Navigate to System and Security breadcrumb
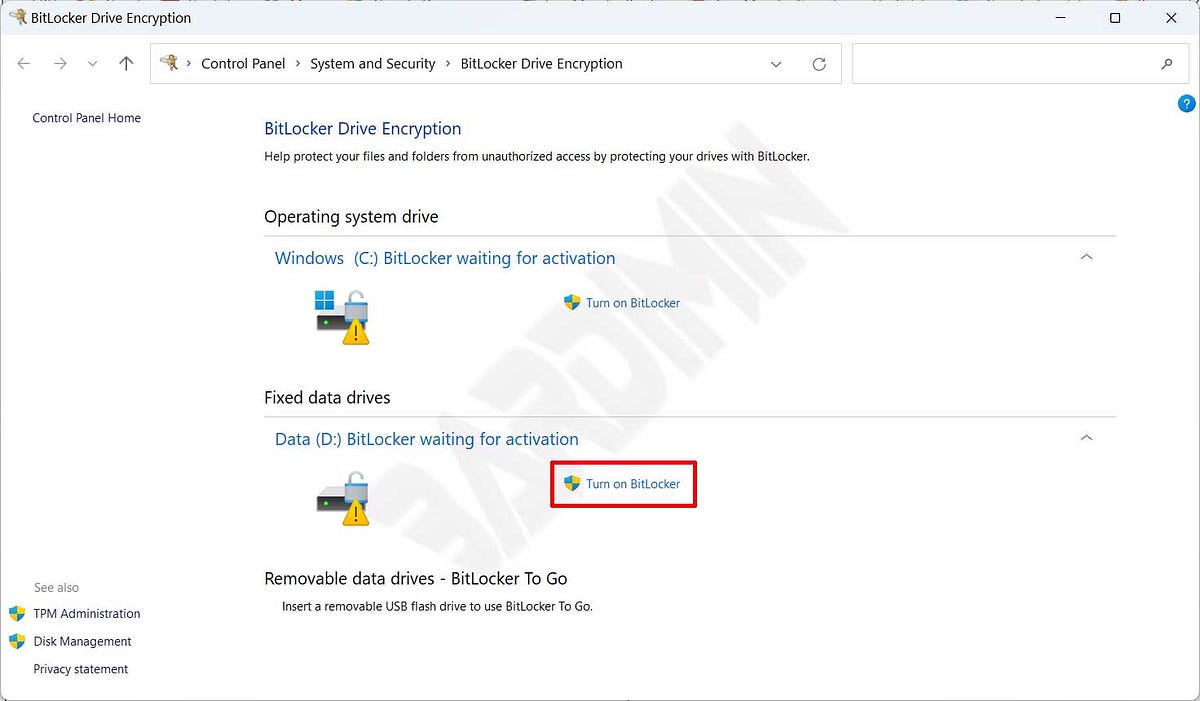The image size is (1200, 701). (x=372, y=63)
